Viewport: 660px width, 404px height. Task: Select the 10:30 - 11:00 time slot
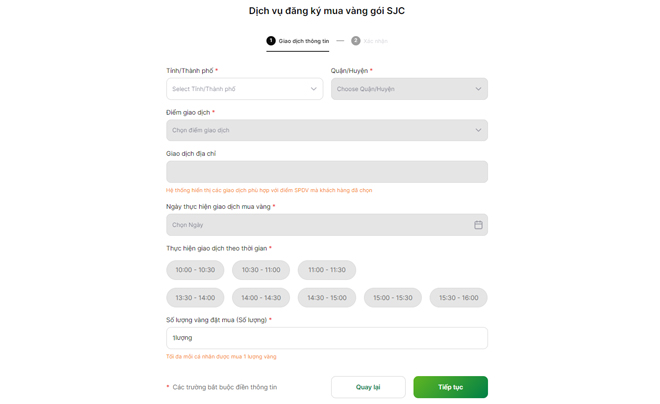click(261, 270)
